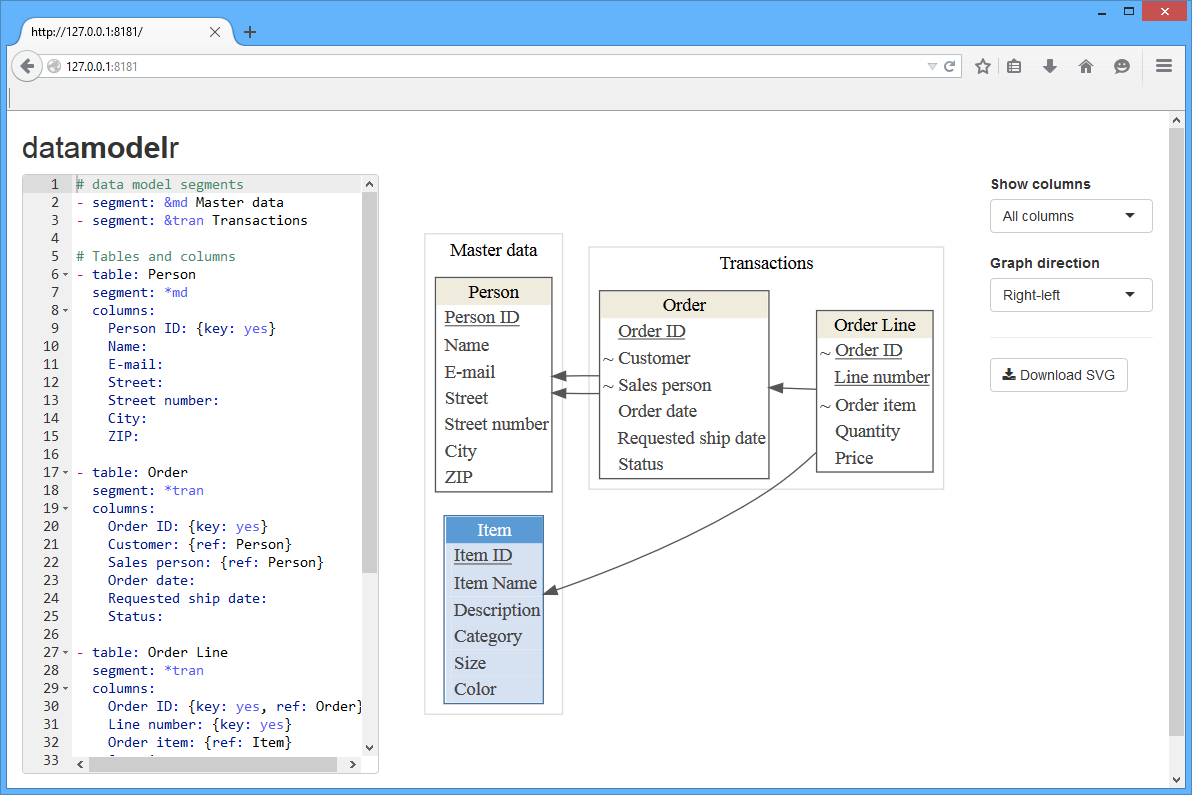Viewport: 1192px width, 795px height.
Task: Click 'Person ID' in the Person table
Action: click(x=482, y=318)
